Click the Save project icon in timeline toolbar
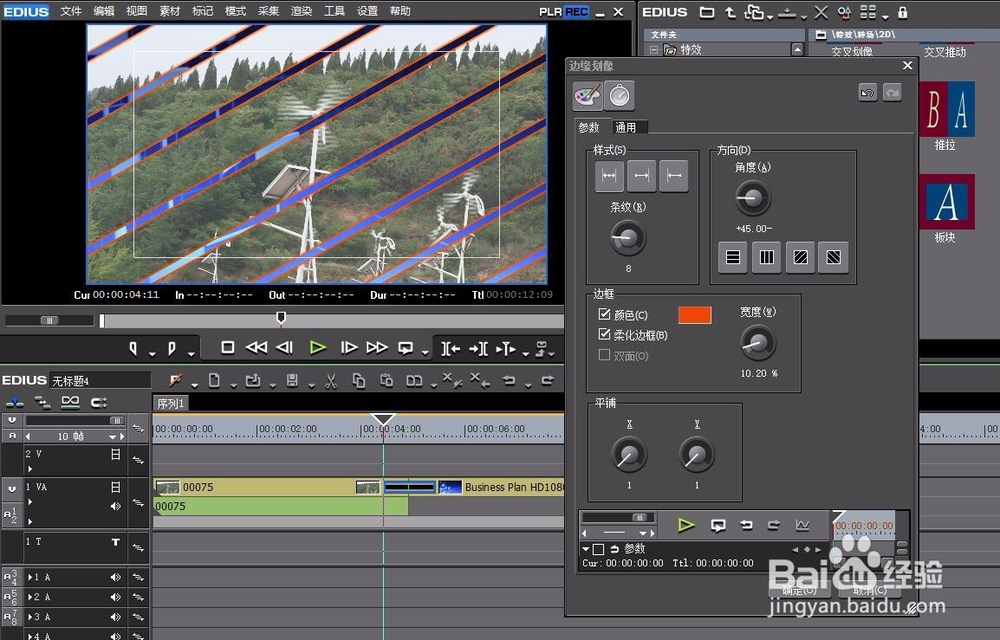Viewport: 1000px width, 640px height. (x=292, y=381)
